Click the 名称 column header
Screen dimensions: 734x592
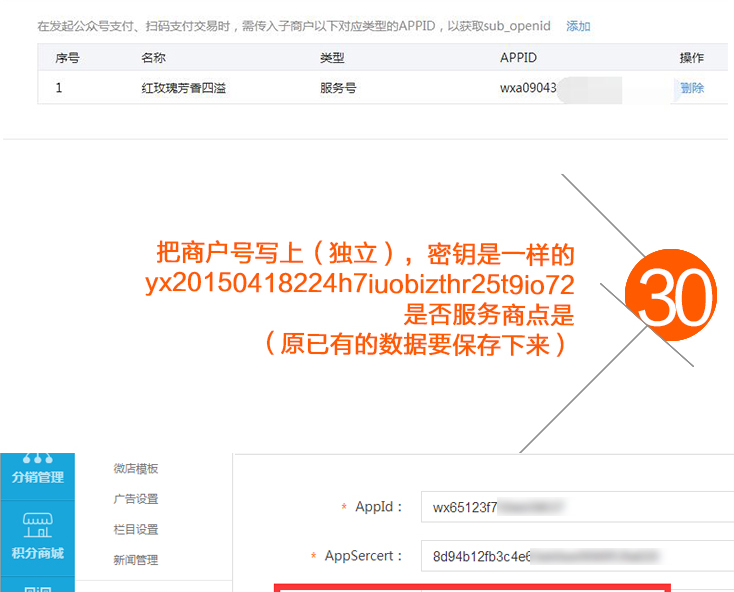[153, 58]
